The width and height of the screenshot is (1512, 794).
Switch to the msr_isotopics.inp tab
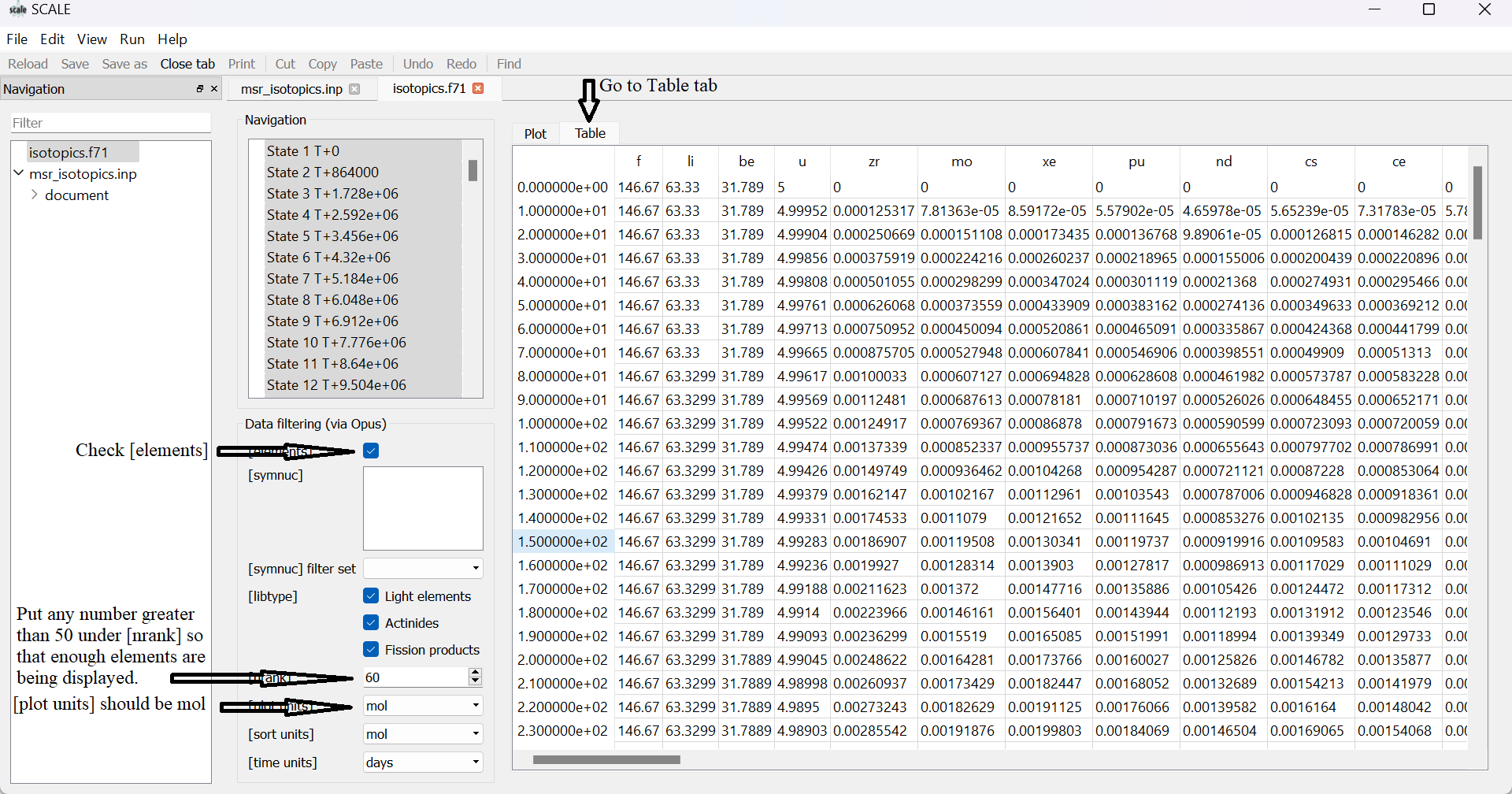[291, 89]
